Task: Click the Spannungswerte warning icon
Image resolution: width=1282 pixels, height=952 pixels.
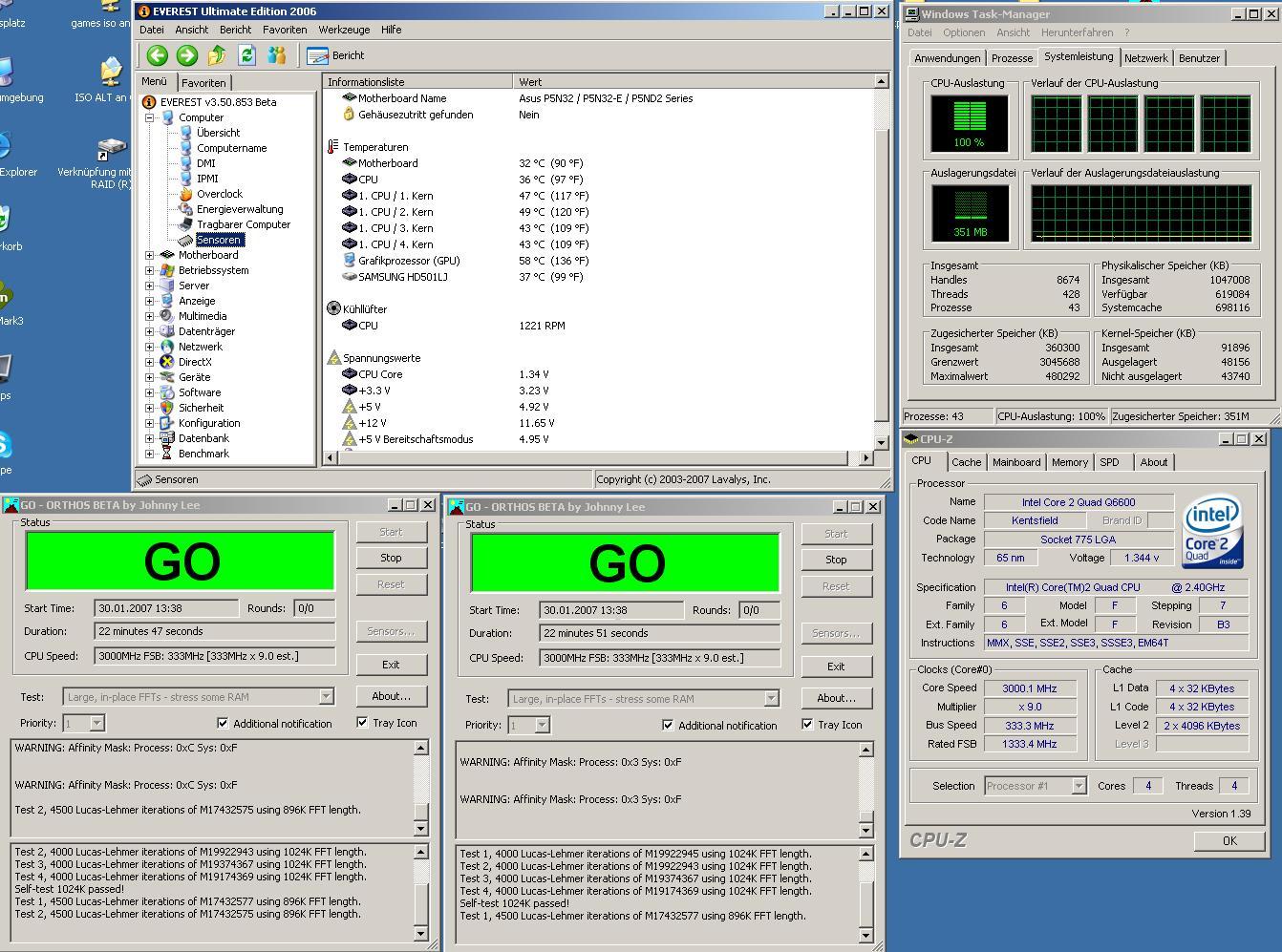Action: [333, 358]
